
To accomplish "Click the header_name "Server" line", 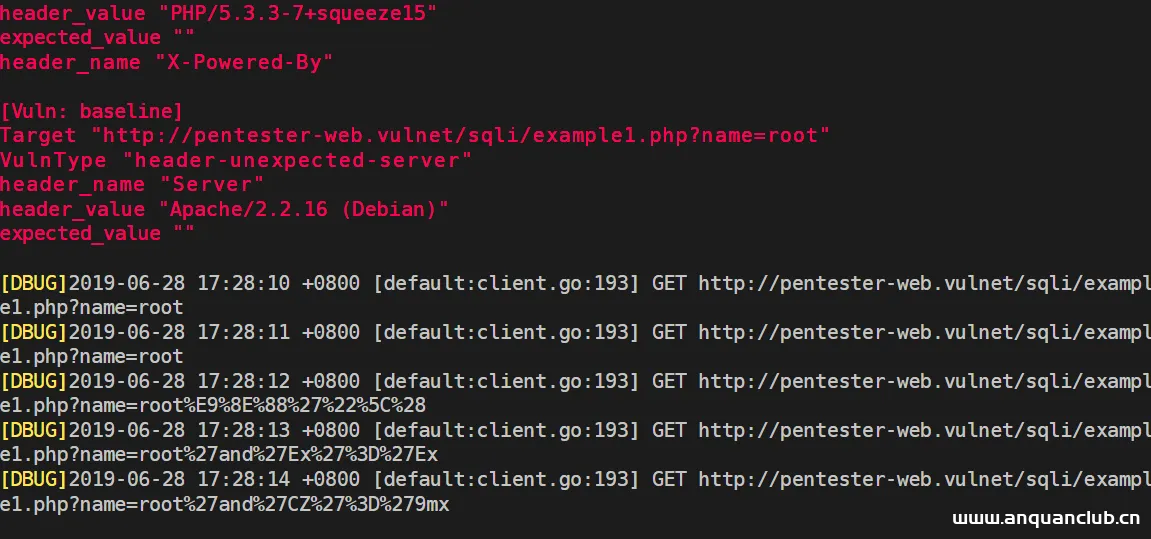I will [132, 184].
